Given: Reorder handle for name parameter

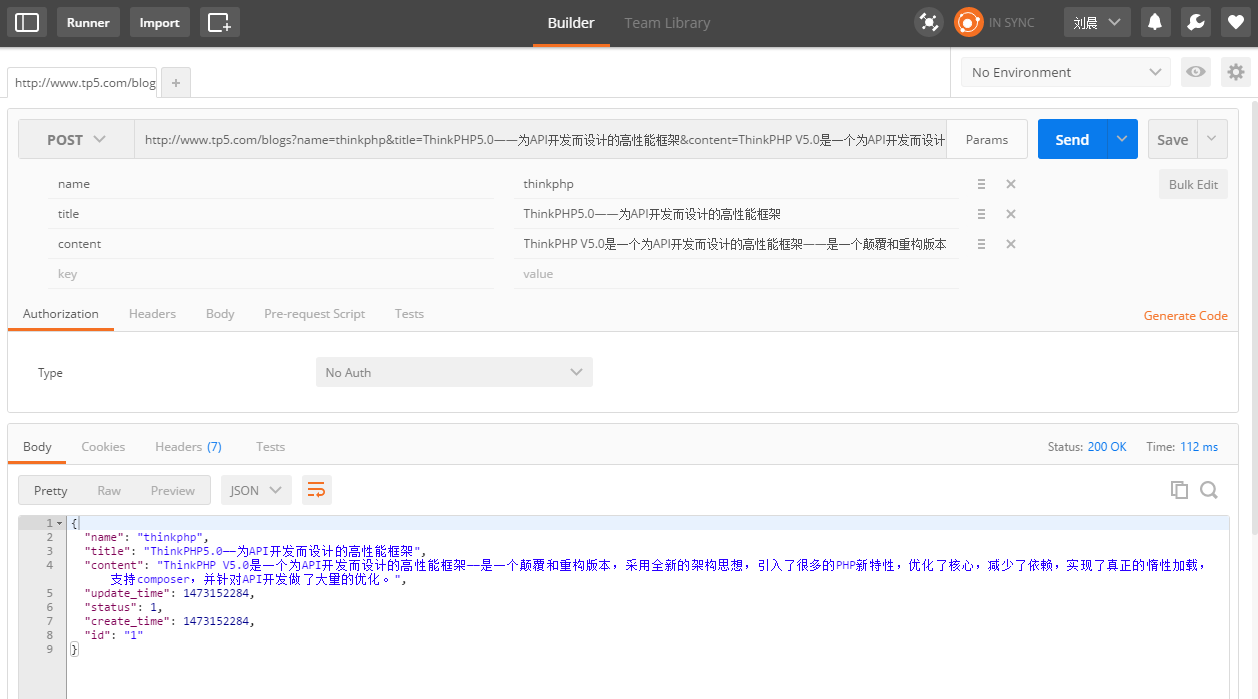Looking at the screenshot, I should 981,184.
